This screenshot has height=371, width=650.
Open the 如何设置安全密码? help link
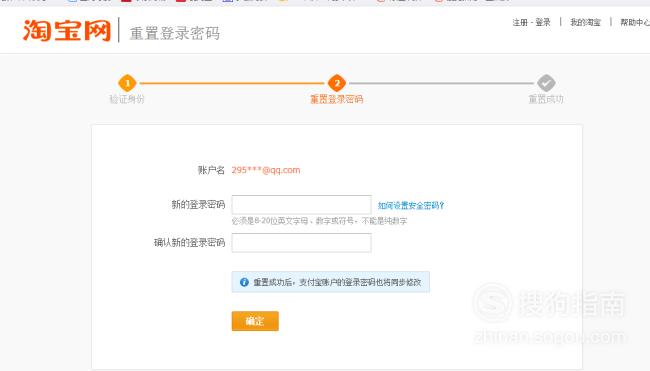(x=411, y=205)
